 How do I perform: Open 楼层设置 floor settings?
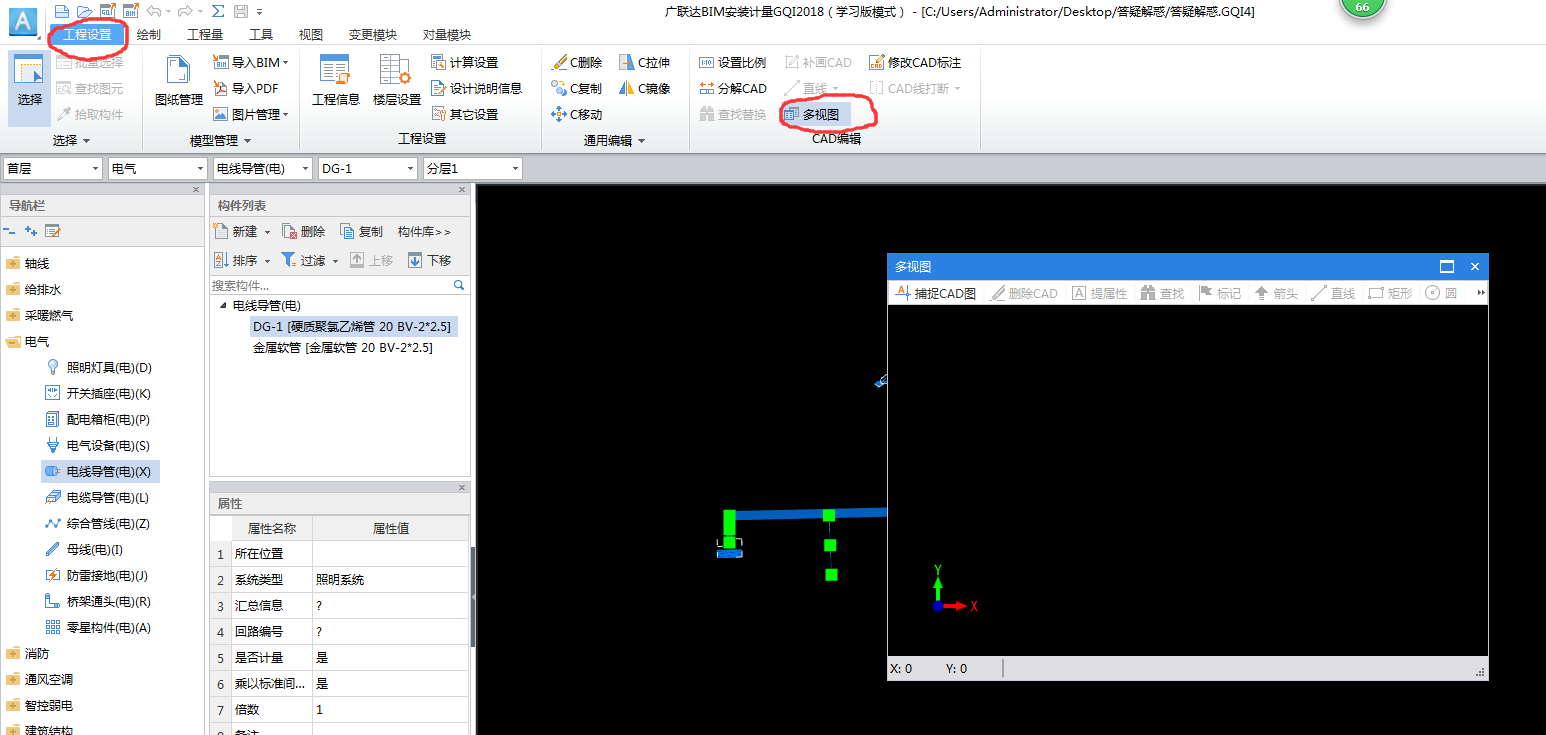tap(397, 81)
